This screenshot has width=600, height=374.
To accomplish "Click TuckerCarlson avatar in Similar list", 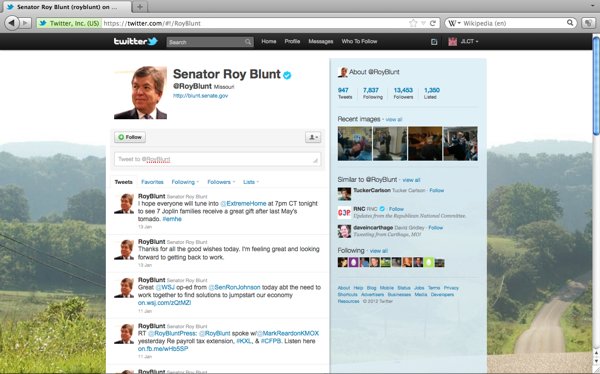I will tap(344, 194).
